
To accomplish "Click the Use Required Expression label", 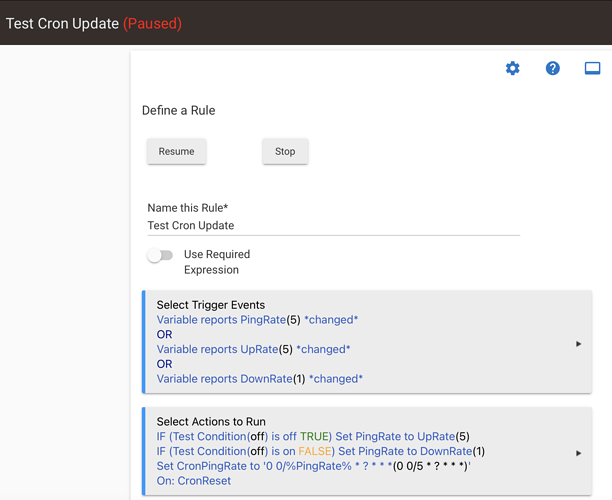I will (216, 262).
